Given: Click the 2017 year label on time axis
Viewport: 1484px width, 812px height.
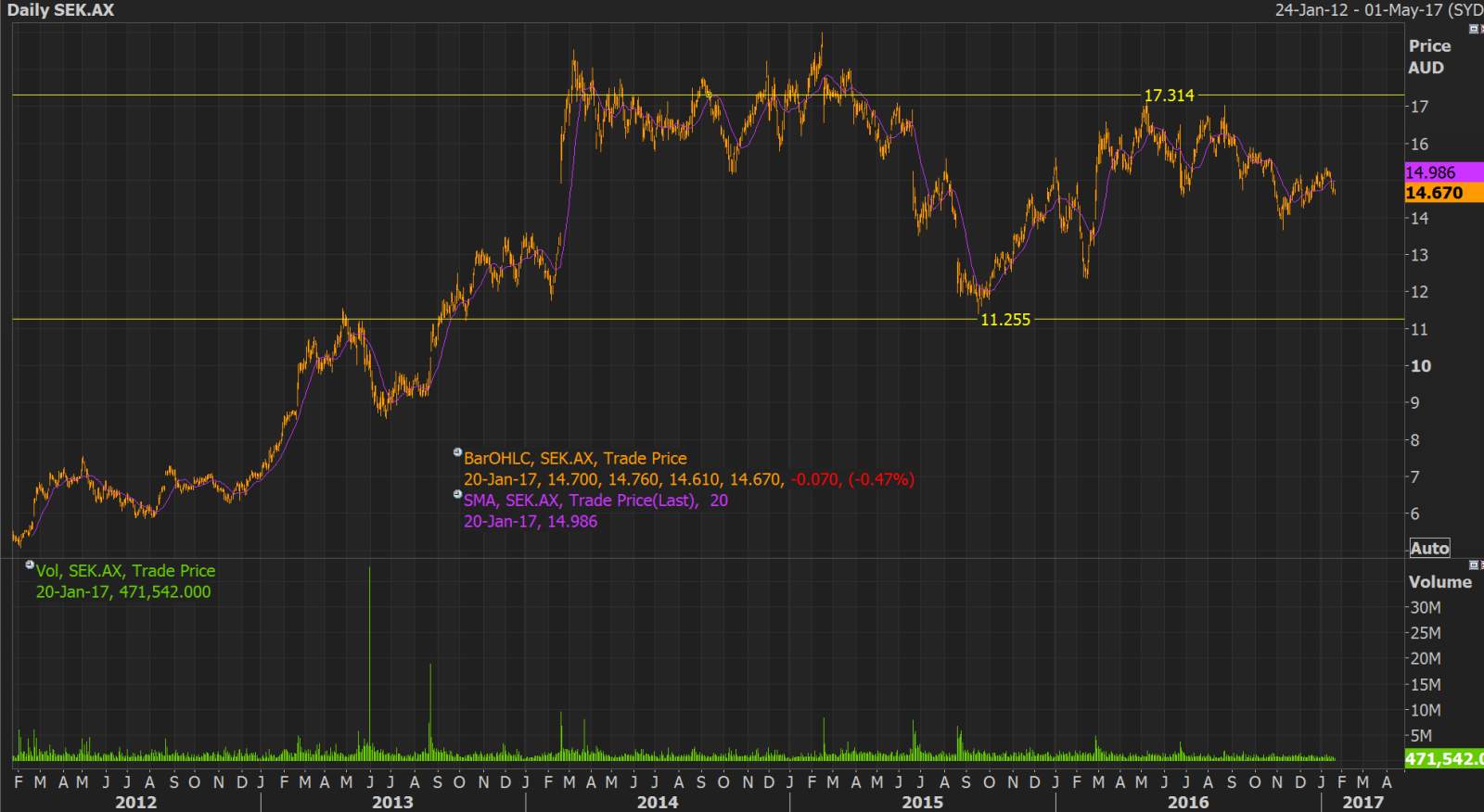Looking at the screenshot, I should click(x=1363, y=802).
